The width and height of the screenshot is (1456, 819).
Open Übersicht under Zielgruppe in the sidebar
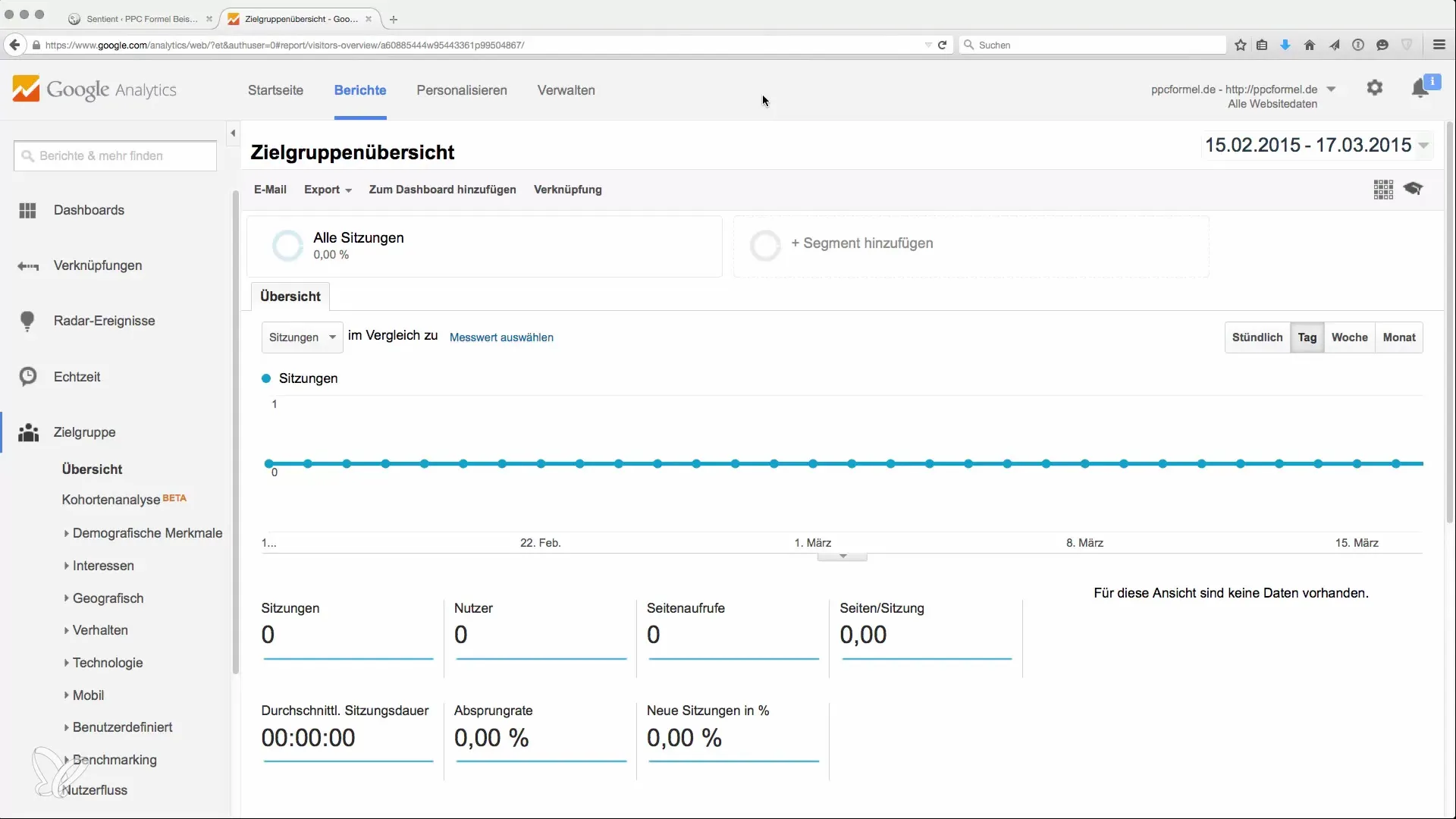tap(92, 469)
